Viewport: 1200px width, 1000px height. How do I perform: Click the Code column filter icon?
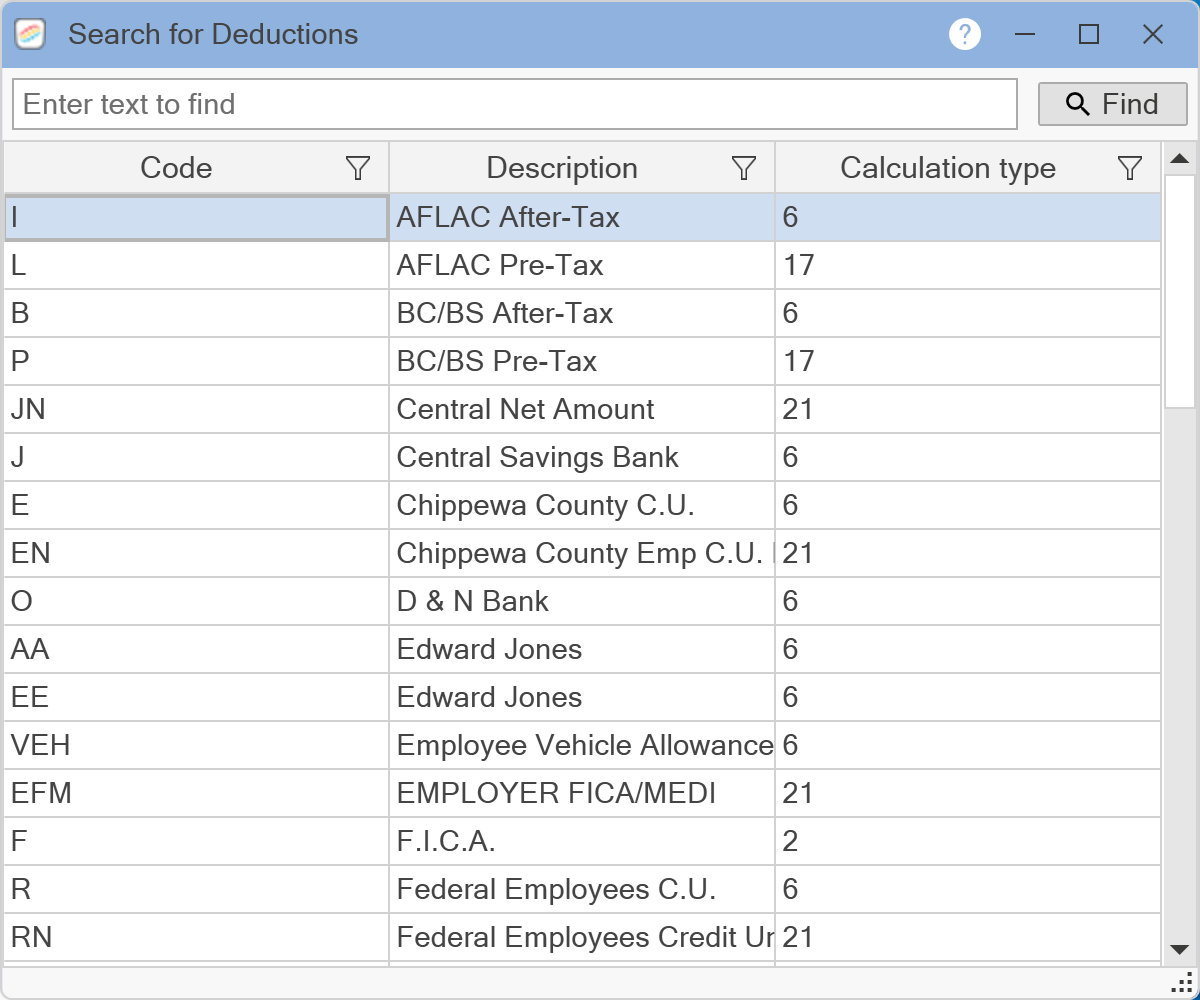coord(358,168)
